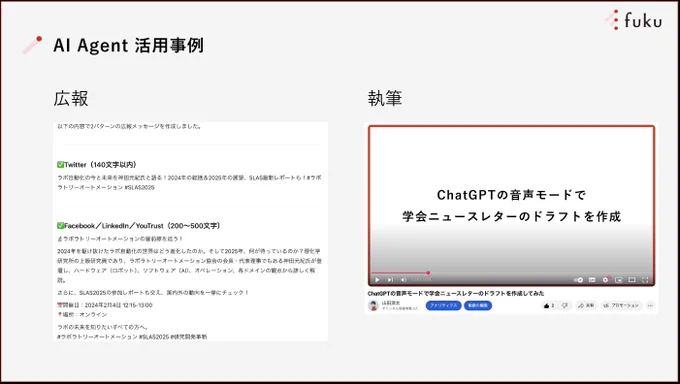Enable theater mode in the player
Viewport: 680px width, 384px height.
click(632, 280)
